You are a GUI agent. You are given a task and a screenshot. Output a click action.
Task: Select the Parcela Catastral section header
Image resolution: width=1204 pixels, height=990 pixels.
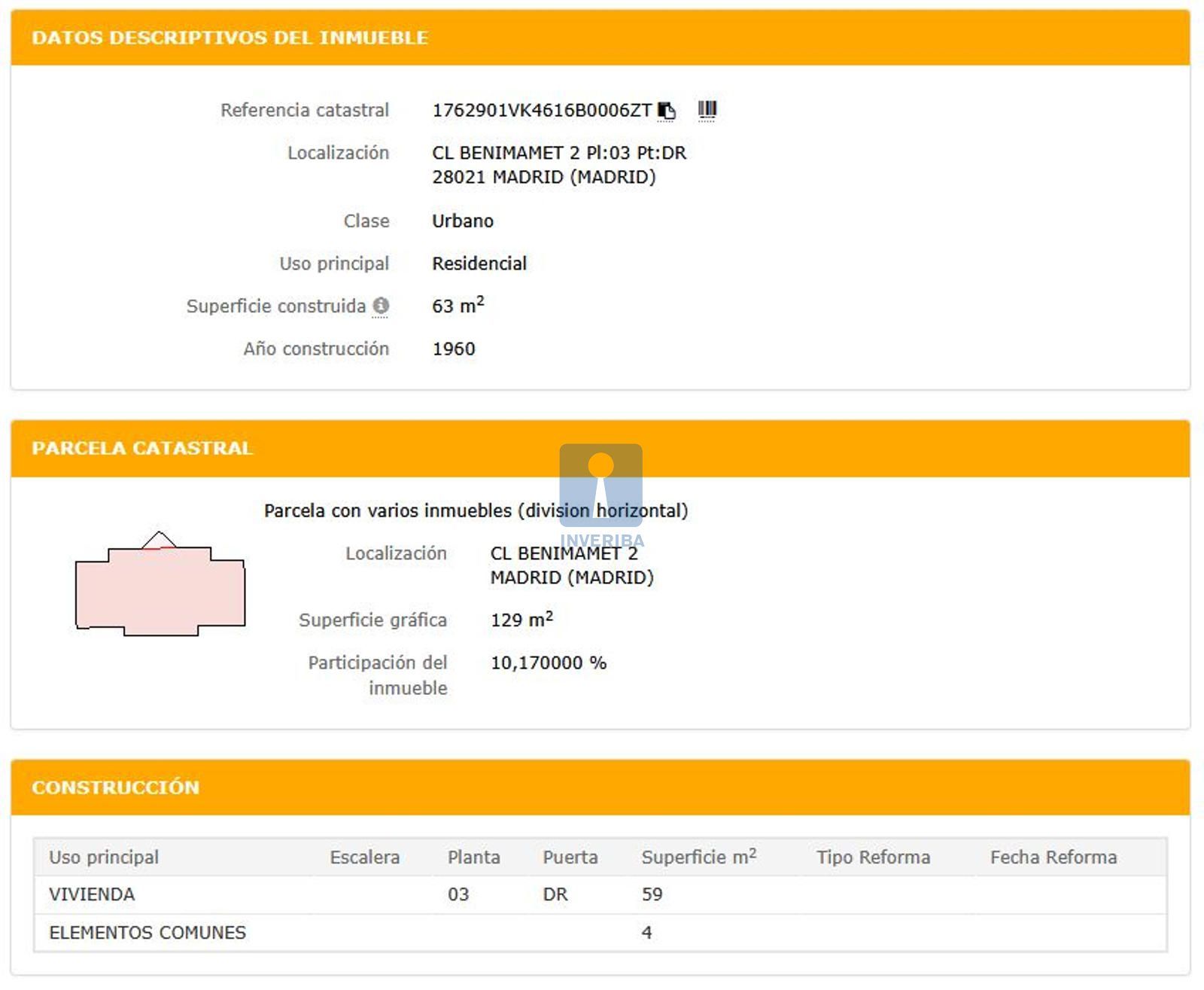[x=142, y=448]
